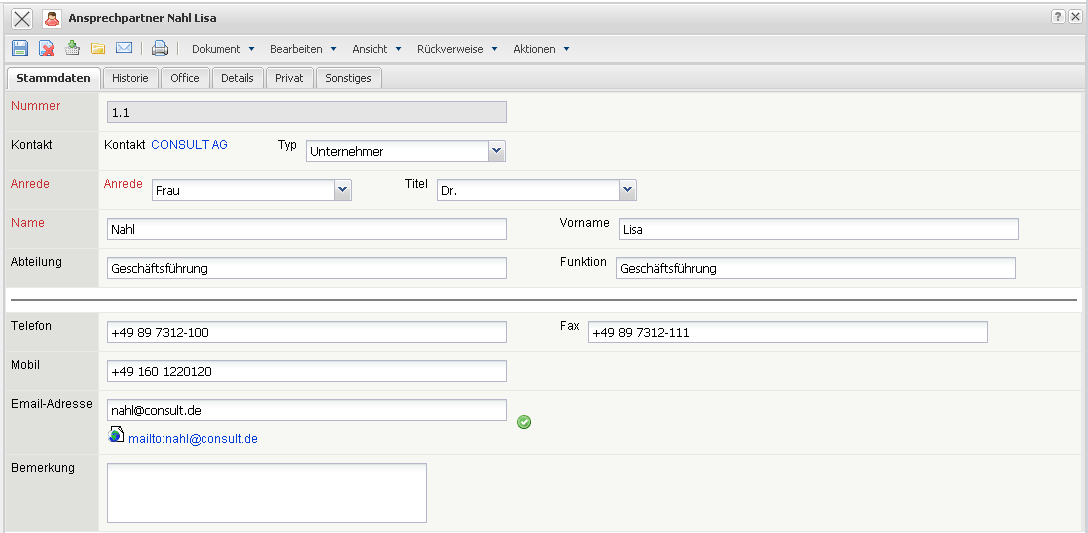Open the Anrede dropdown showing Frau

(x=342, y=190)
